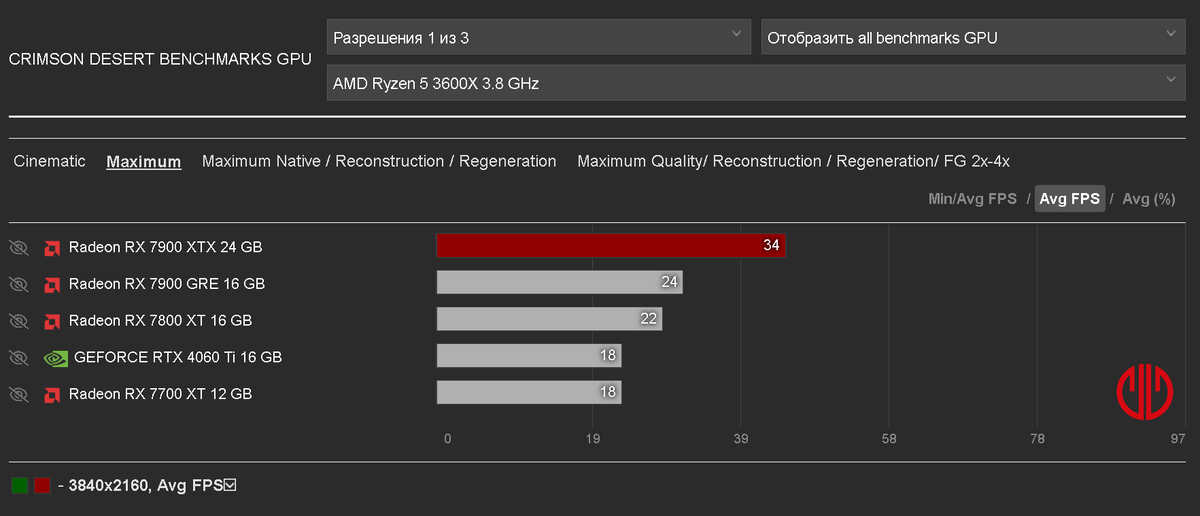The image size is (1200, 516).
Task: Click the Radeon RX 7800 XT 16 GB label
Action: click(x=160, y=320)
